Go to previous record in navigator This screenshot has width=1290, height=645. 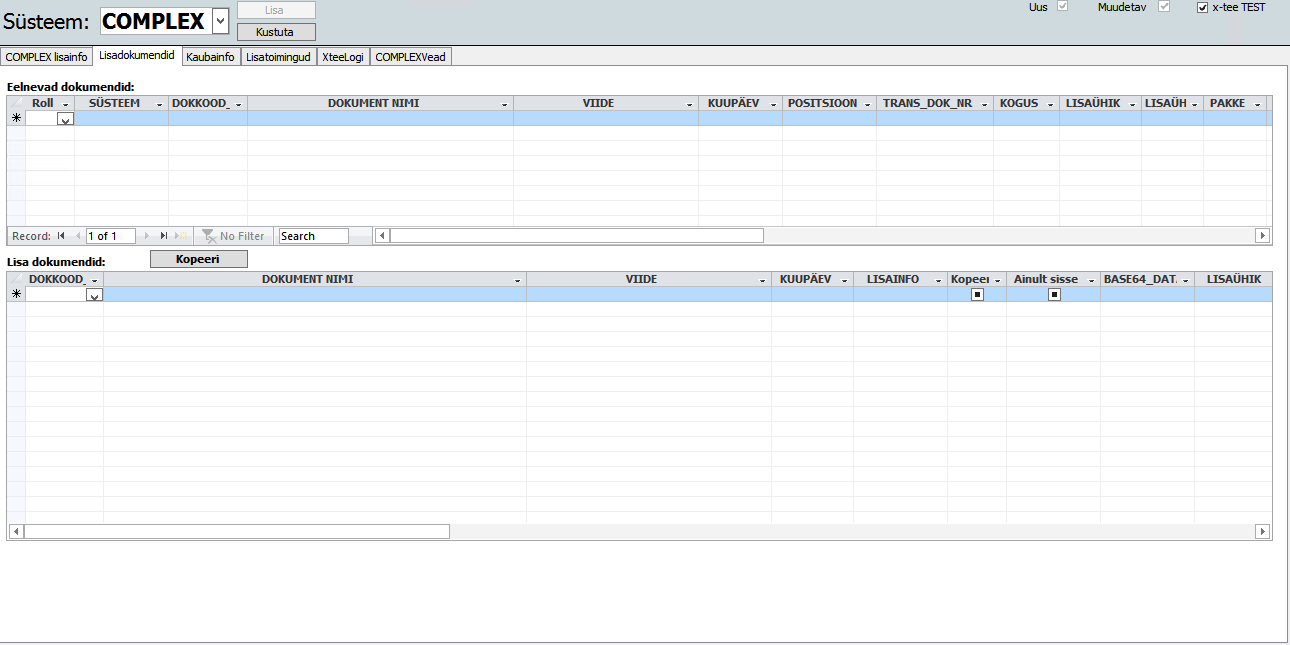click(76, 236)
